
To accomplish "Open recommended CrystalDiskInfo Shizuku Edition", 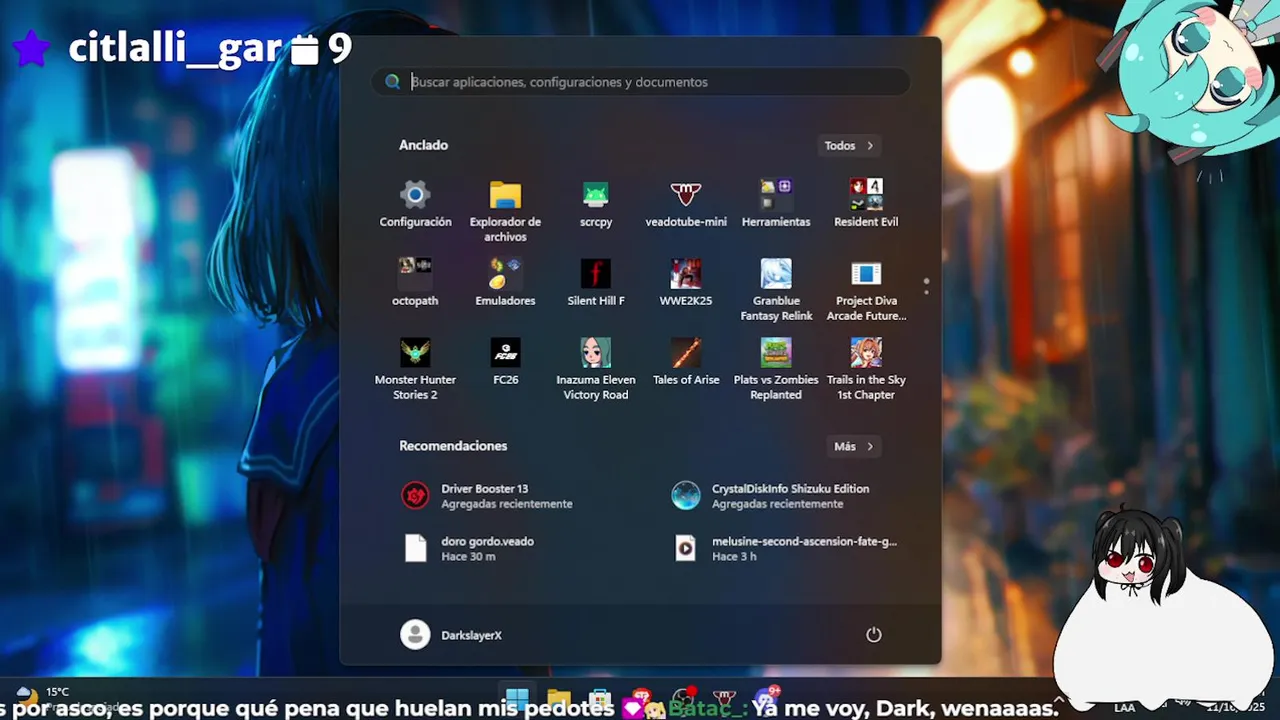I will click(x=775, y=496).
